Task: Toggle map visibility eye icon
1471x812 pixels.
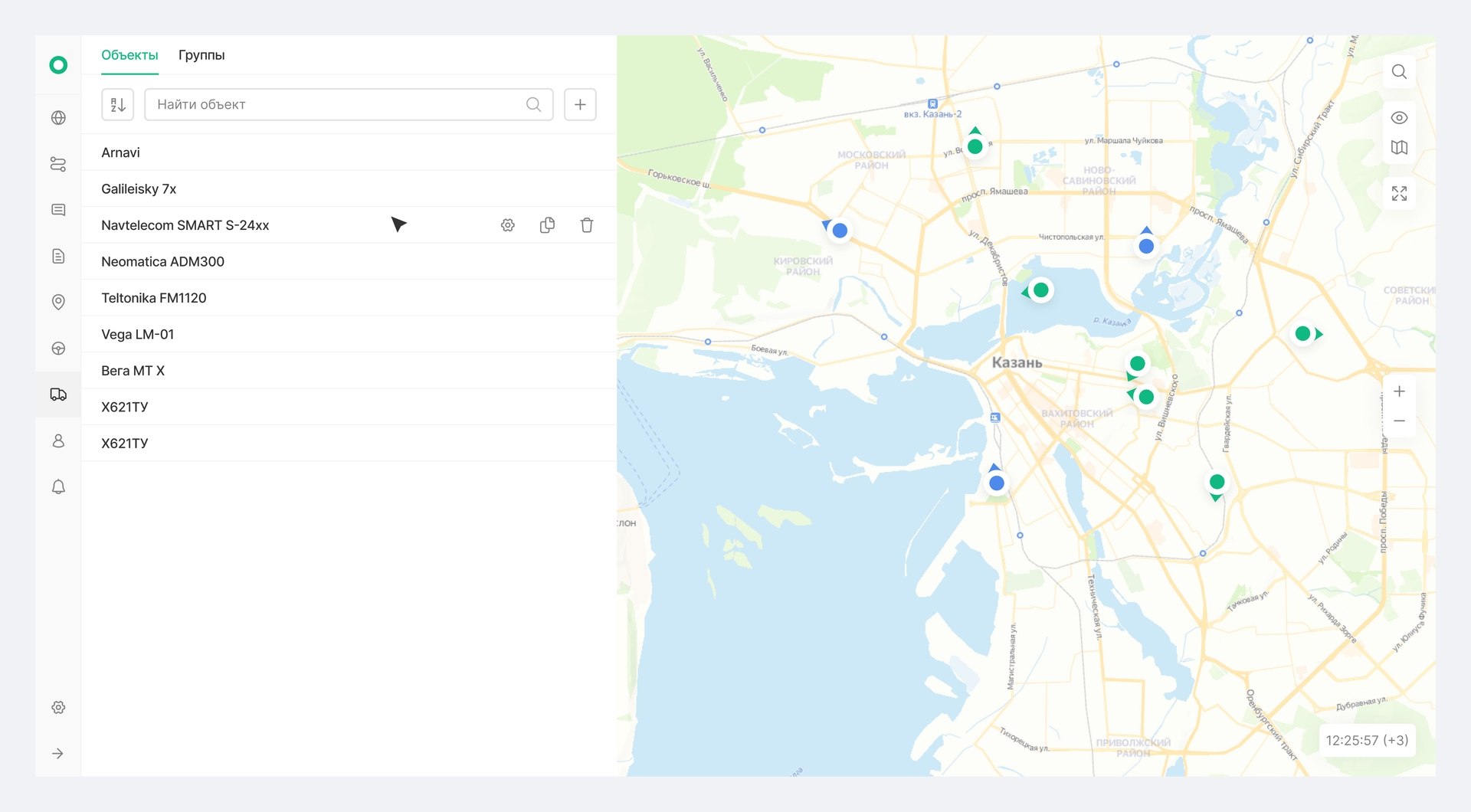Action: 1399,118
